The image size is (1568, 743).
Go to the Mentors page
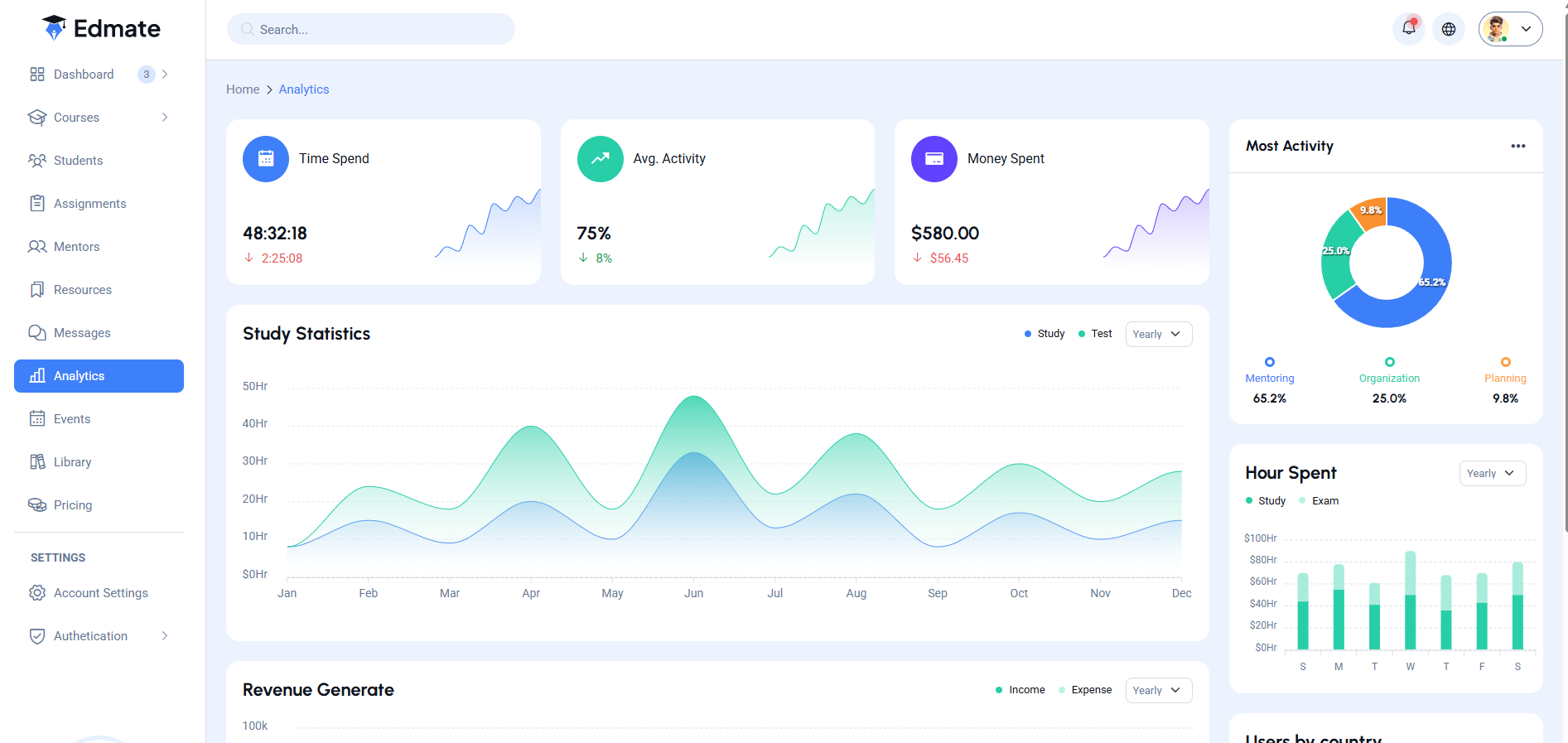[x=99, y=247]
